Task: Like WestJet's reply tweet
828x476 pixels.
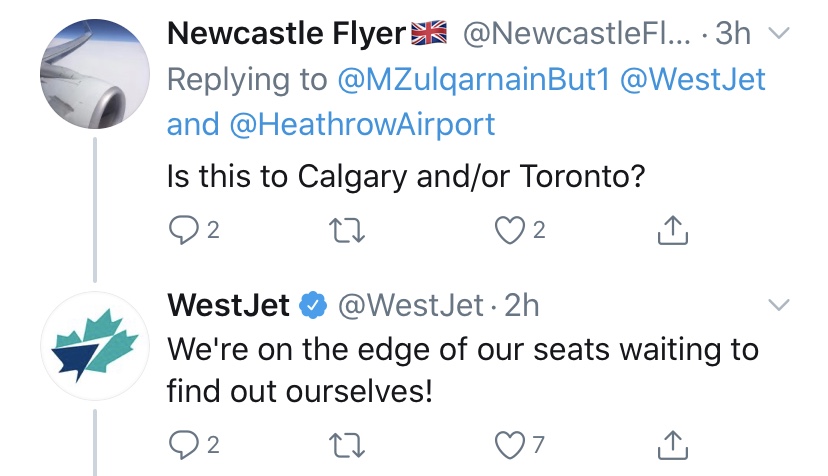Action: click(x=509, y=443)
